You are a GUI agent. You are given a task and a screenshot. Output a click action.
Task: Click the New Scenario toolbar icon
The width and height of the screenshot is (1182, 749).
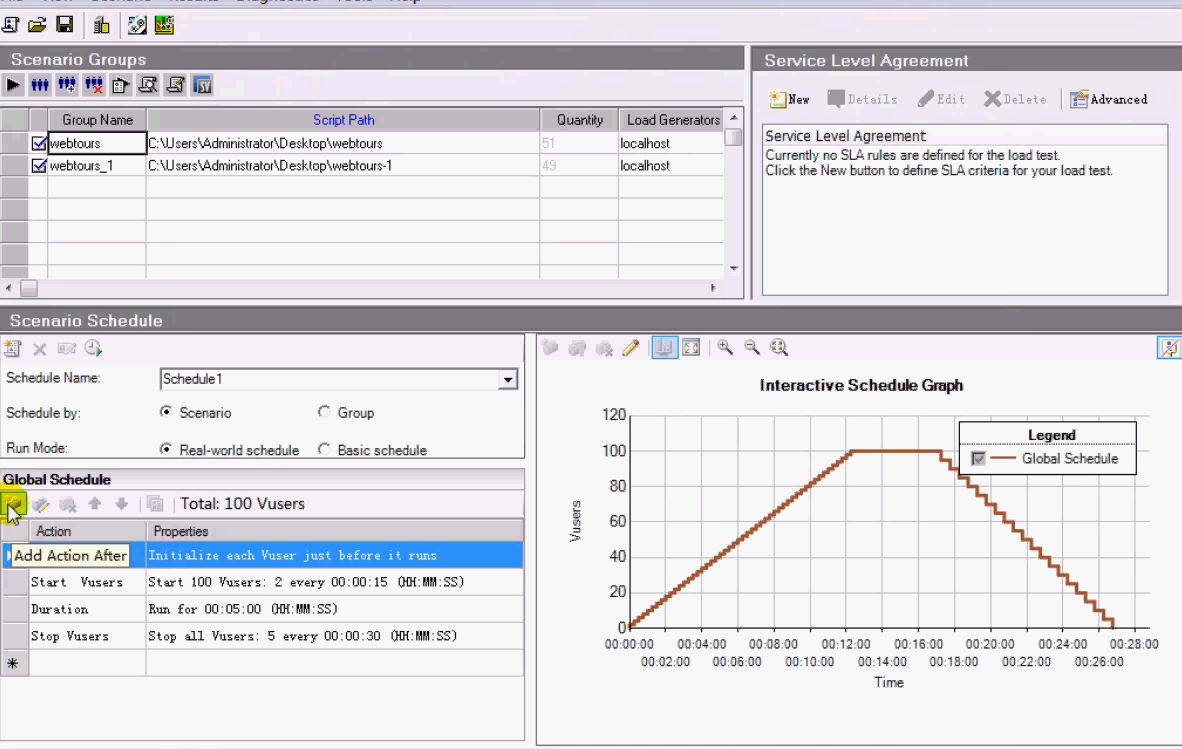11,25
